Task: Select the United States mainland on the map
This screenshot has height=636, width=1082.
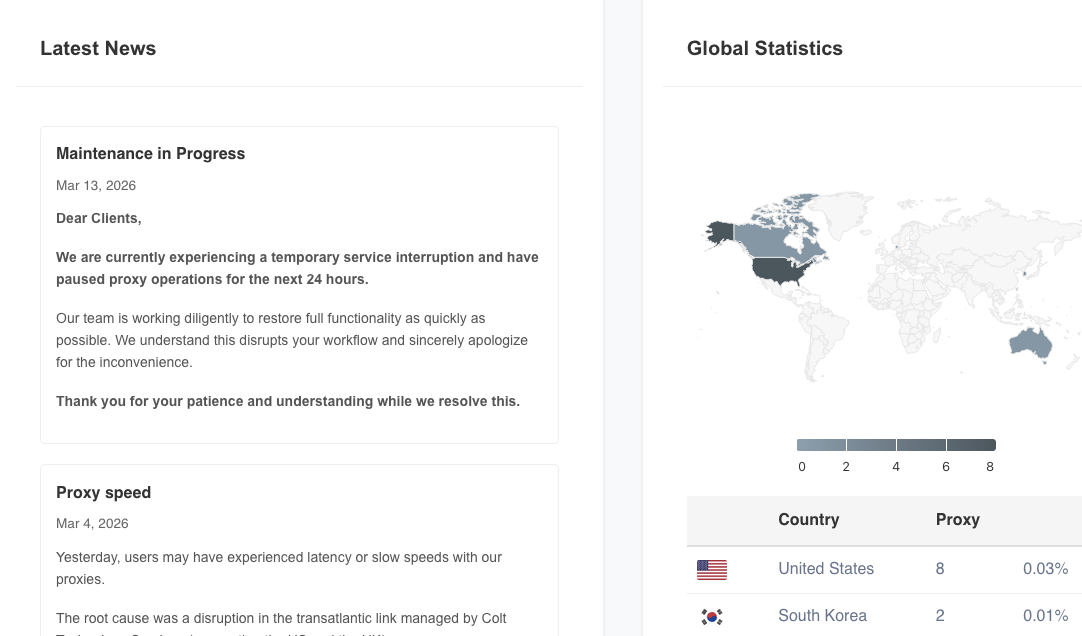Action: [783, 271]
